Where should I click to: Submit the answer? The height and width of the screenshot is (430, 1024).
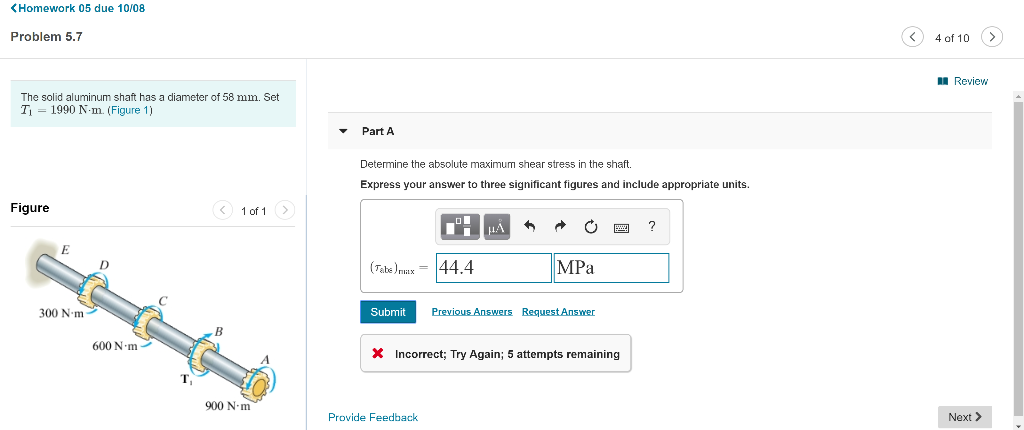pyautogui.click(x=388, y=312)
